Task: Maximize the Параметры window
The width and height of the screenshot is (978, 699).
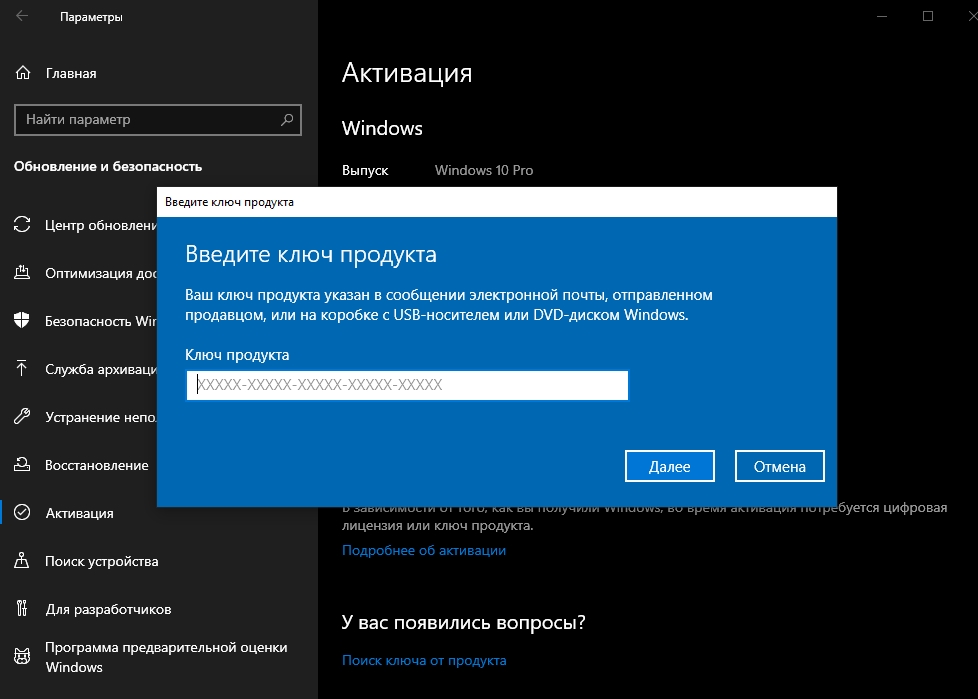Action: coord(927,16)
